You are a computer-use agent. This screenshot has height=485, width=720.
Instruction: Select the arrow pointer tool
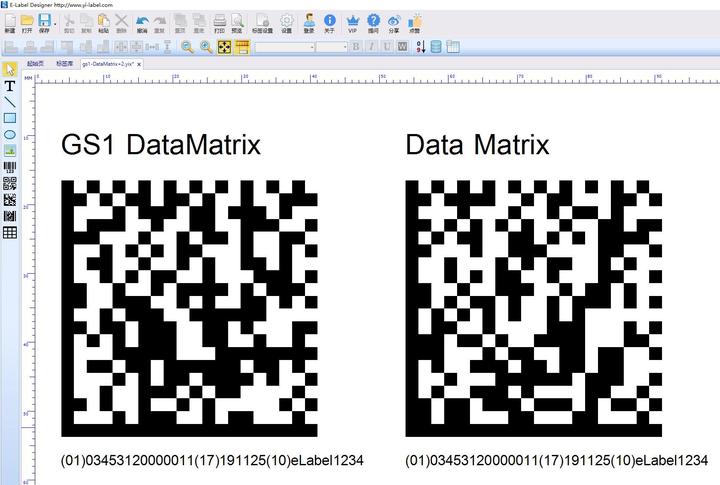10,69
